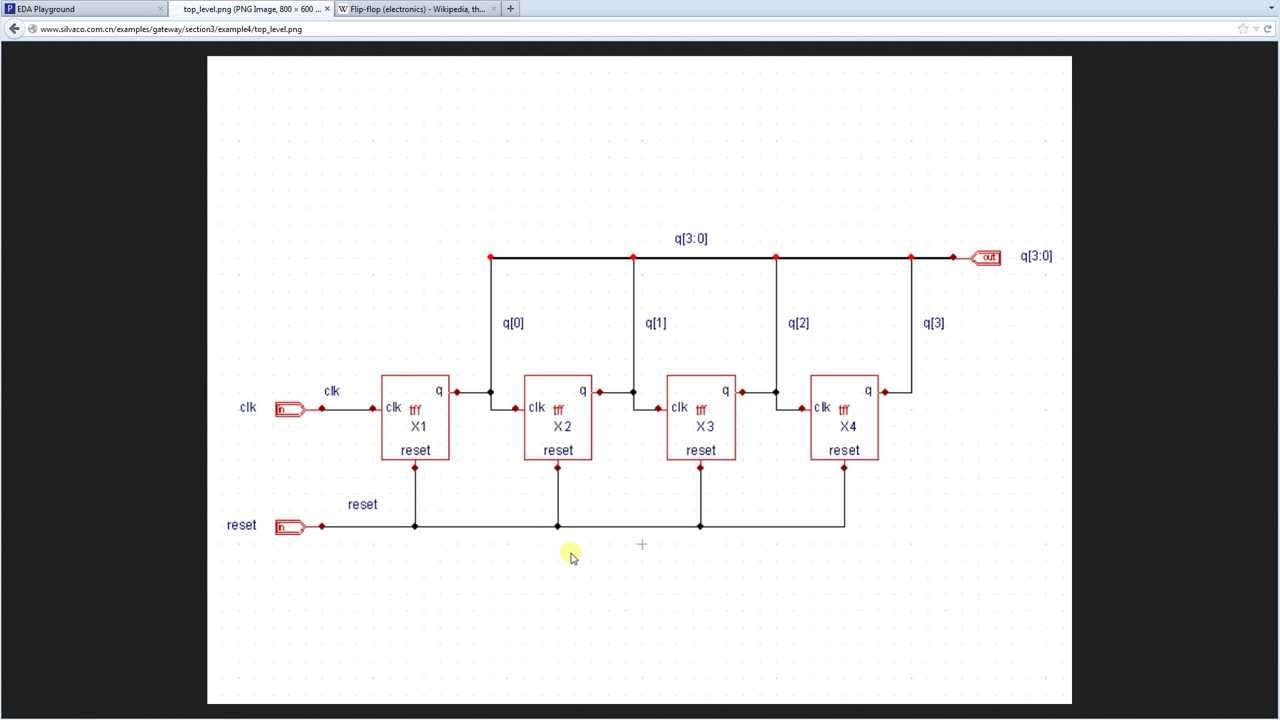The image size is (1280, 720).
Task: Click the q[3:0] output port symbol
Action: pyautogui.click(x=986, y=258)
